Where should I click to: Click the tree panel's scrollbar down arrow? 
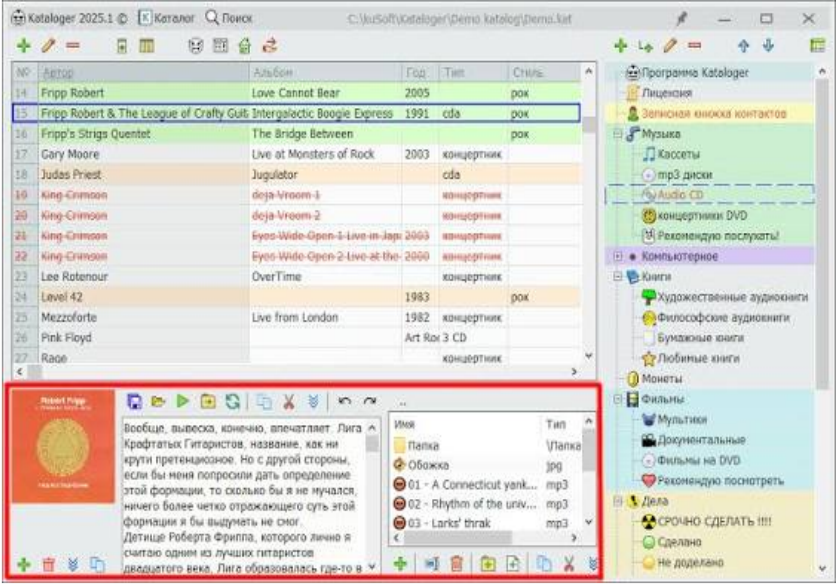click(x=822, y=569)
